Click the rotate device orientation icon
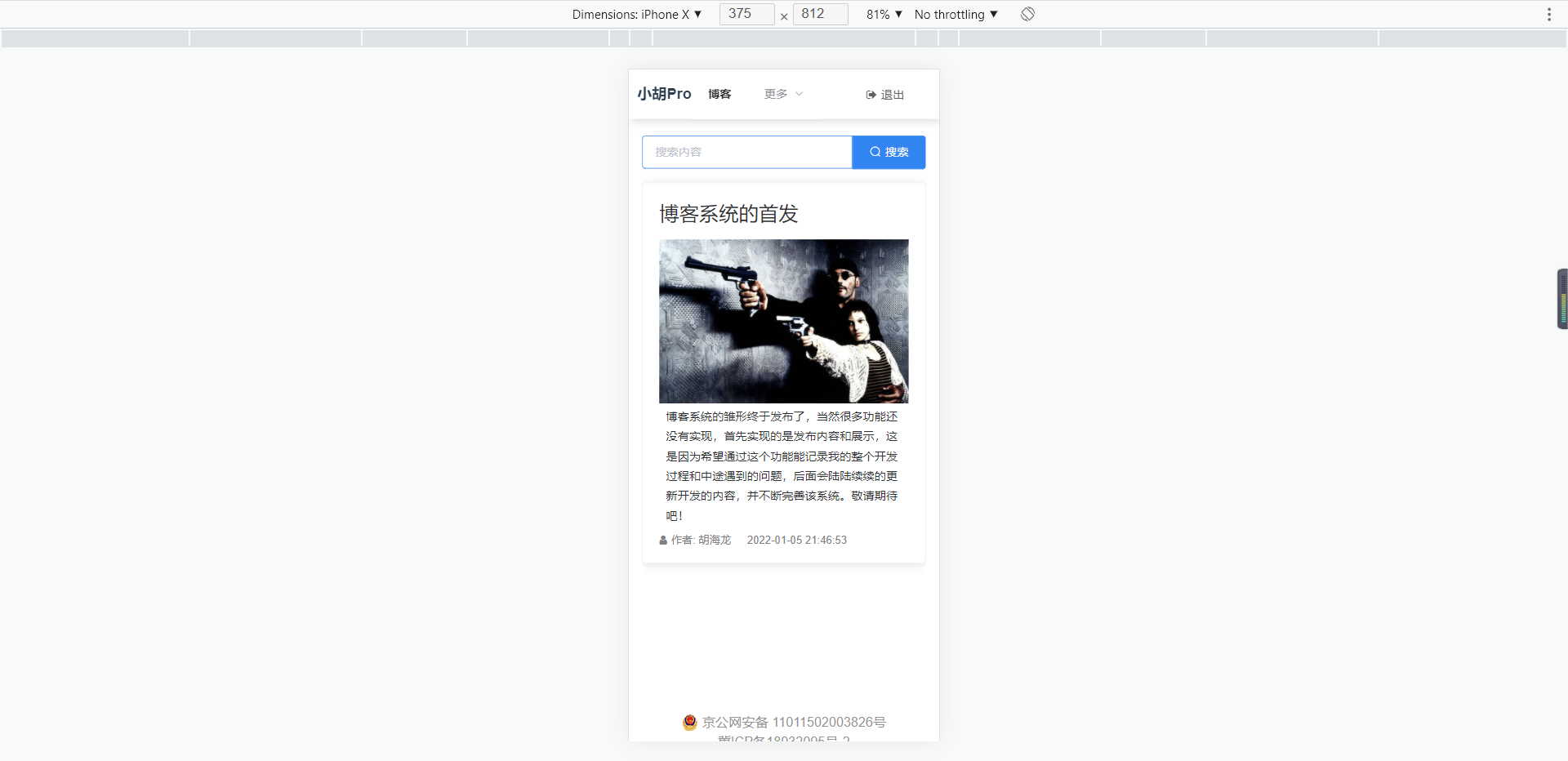 pos(1027,14)
